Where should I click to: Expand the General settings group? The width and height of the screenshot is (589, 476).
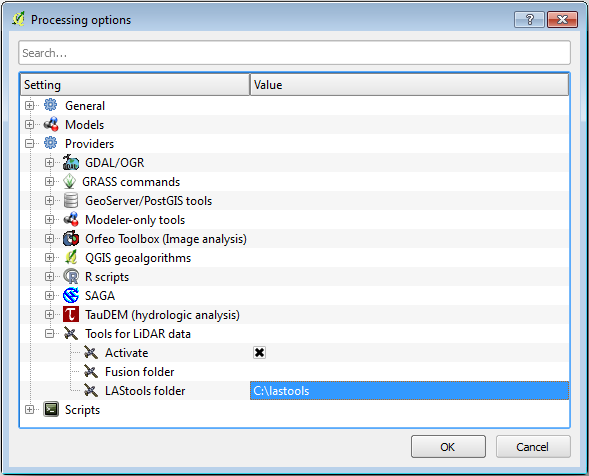click(x=29, y=106)
